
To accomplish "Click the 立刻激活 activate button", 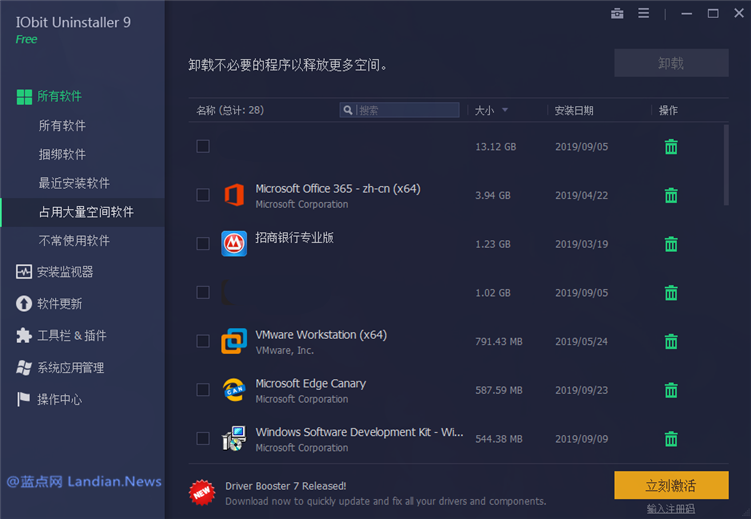I will [x=671, y=485].
